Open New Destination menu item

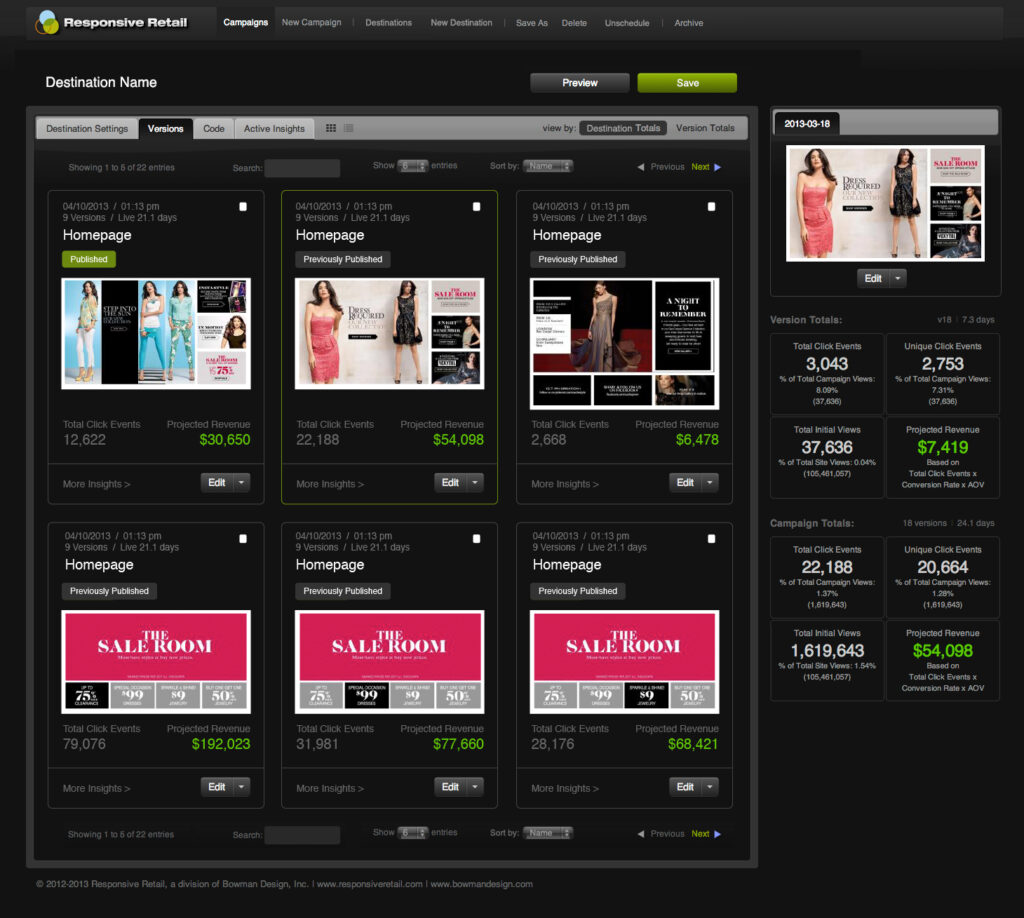[461, 22]
